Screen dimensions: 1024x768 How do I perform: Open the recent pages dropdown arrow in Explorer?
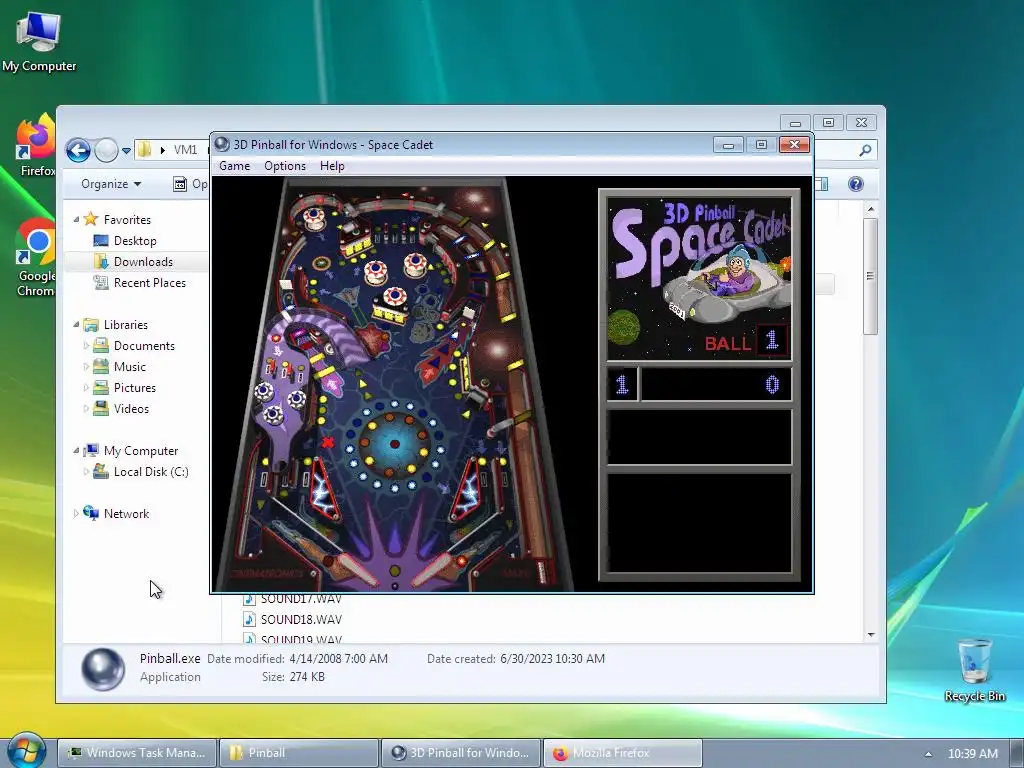pyautogui.click(x=126, y=151)
